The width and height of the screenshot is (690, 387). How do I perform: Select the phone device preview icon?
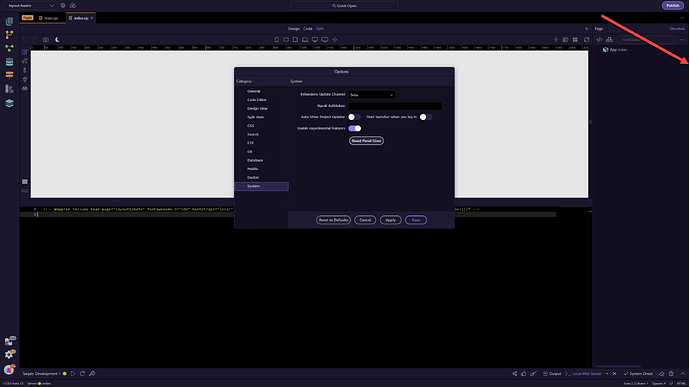pos(277,40)
